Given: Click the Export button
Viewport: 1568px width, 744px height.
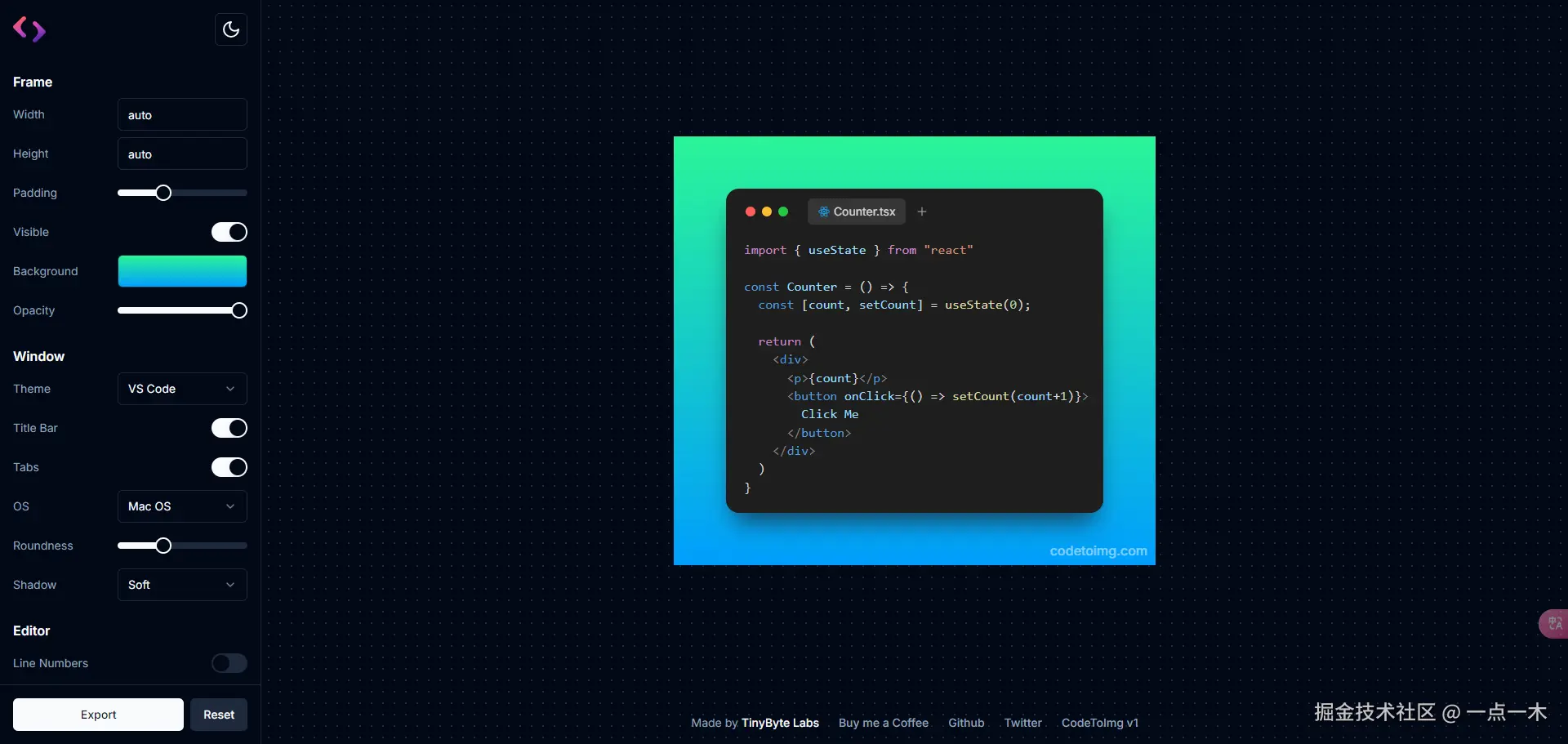Looking at the screenshot, I should point(98,714).
